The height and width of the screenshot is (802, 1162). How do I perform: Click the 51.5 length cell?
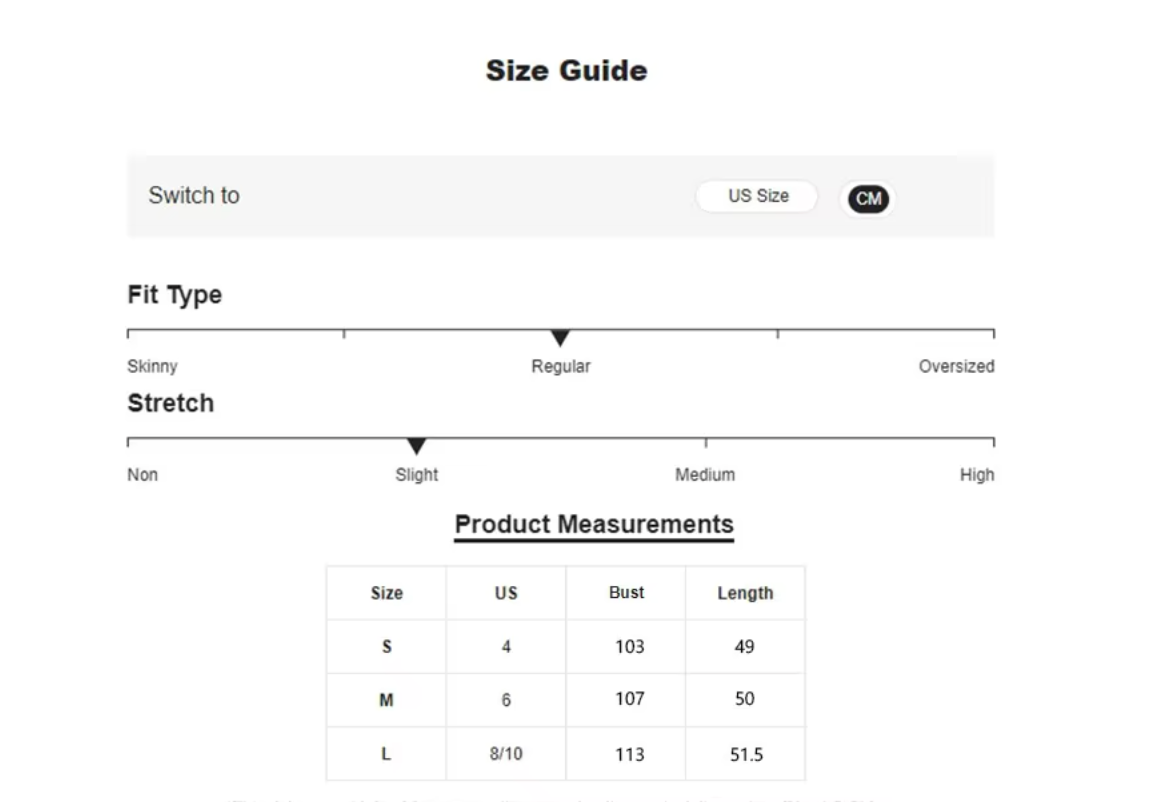click(x=746, y=754)
